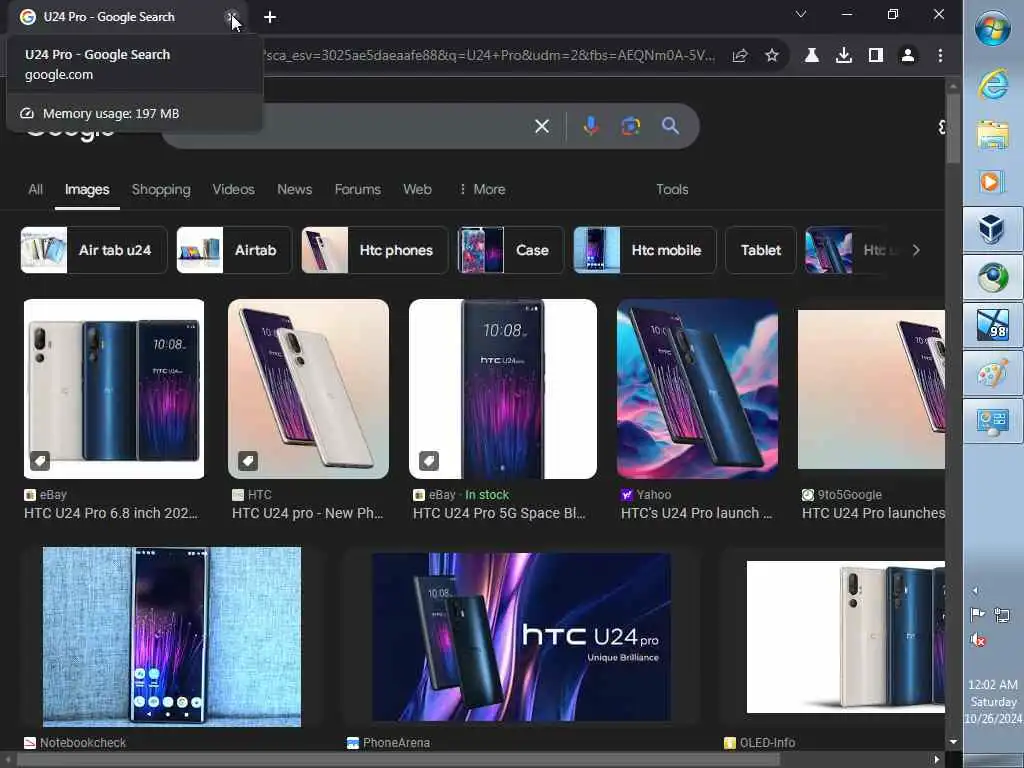
Task: Open HTC U24 pro - New Ph... image
Action: point(308,389)
